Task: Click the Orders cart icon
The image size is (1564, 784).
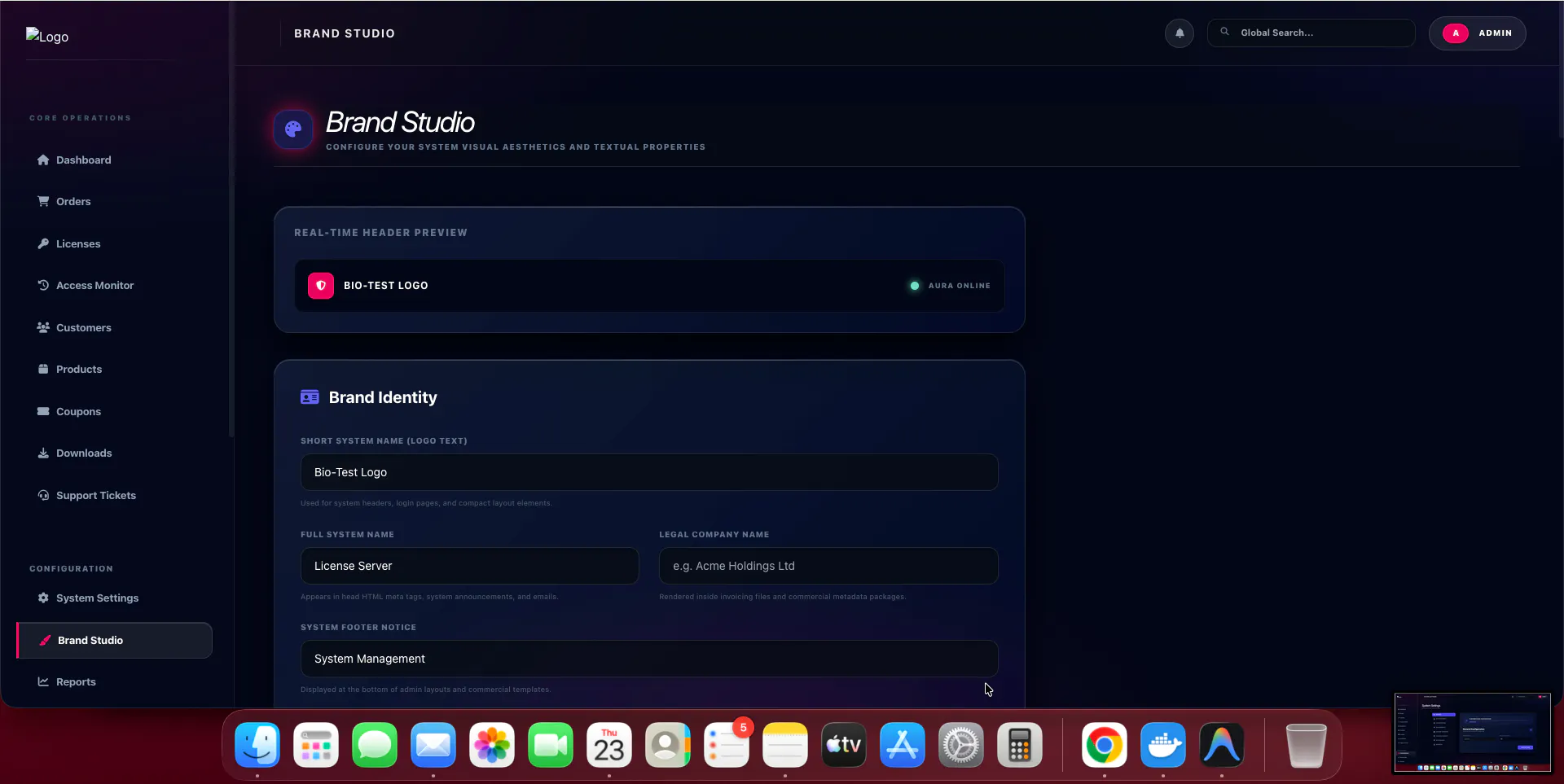Action: tap(43, 201)
